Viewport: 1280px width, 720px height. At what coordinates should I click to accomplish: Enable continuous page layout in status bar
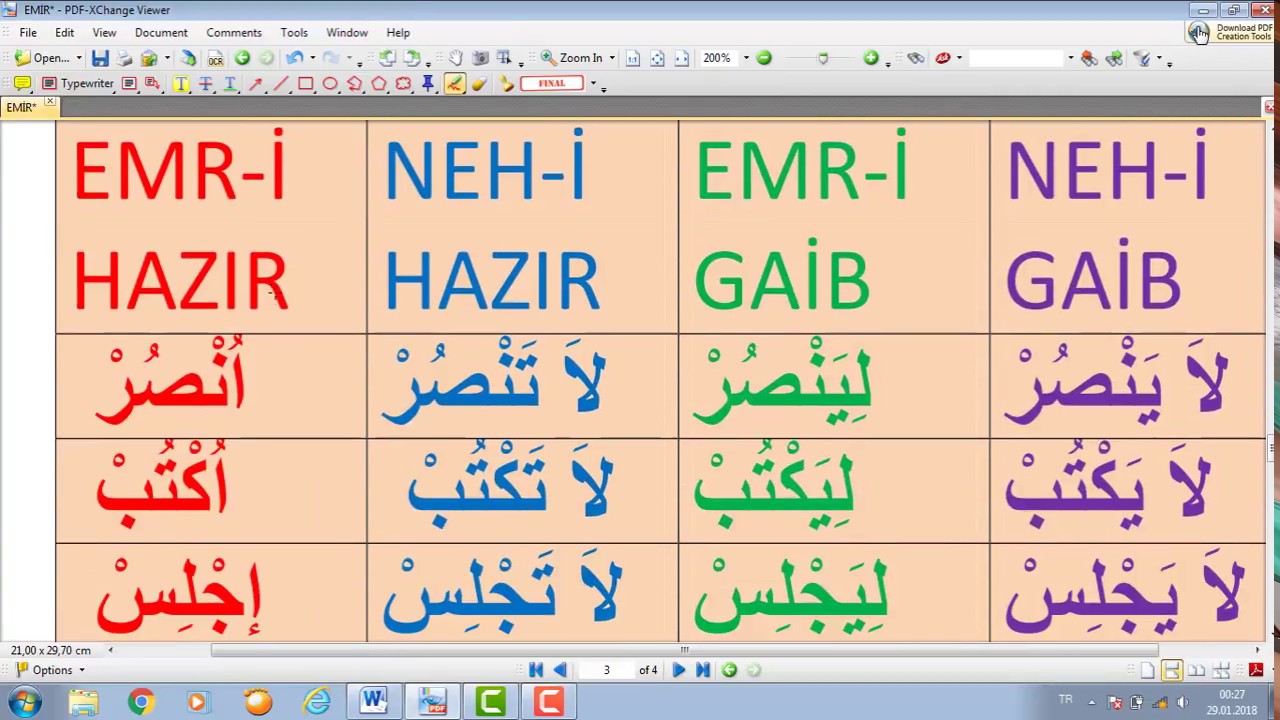point(1171,670)
